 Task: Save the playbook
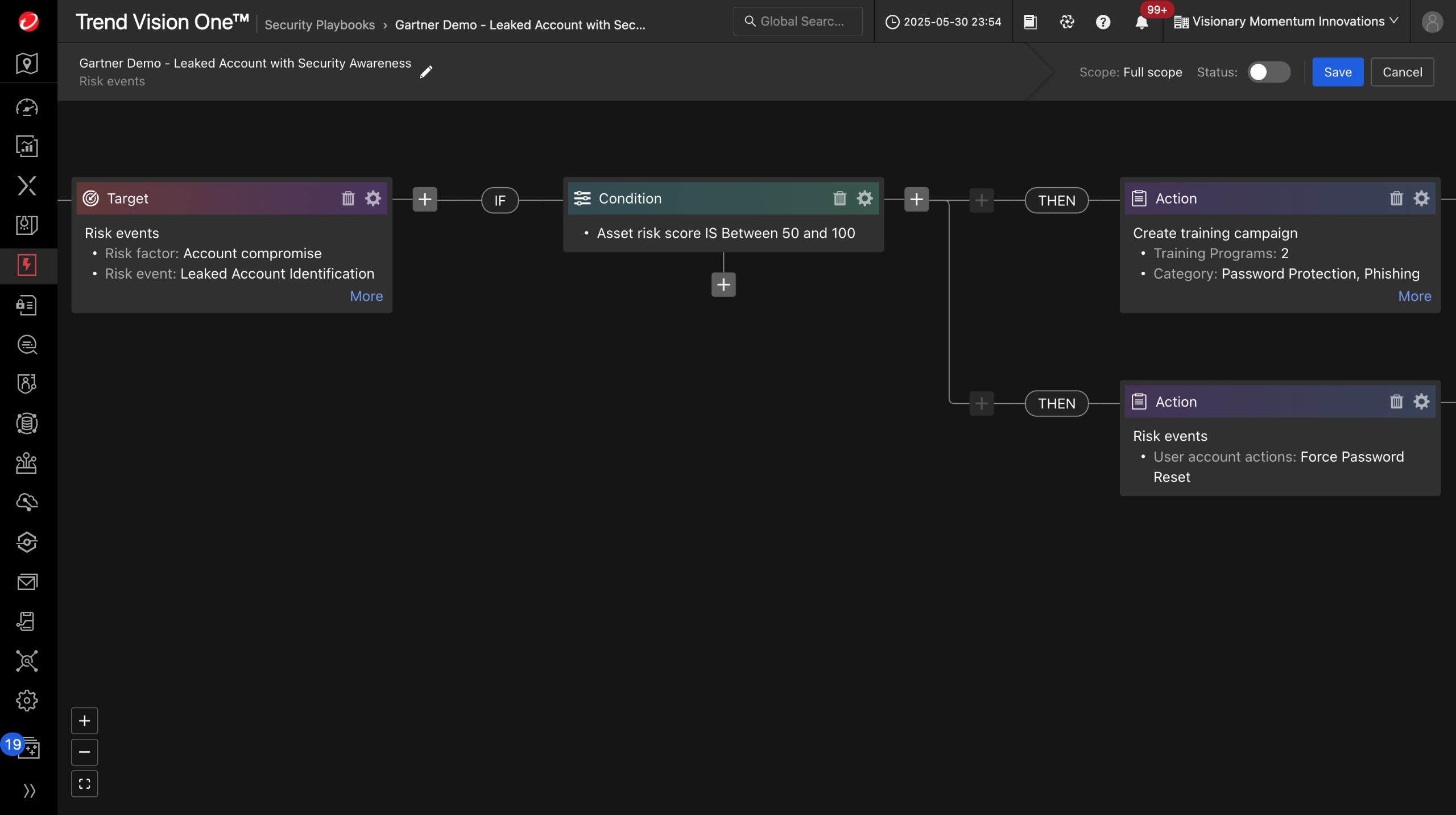pyautogui.click(x=1337, y=72)
